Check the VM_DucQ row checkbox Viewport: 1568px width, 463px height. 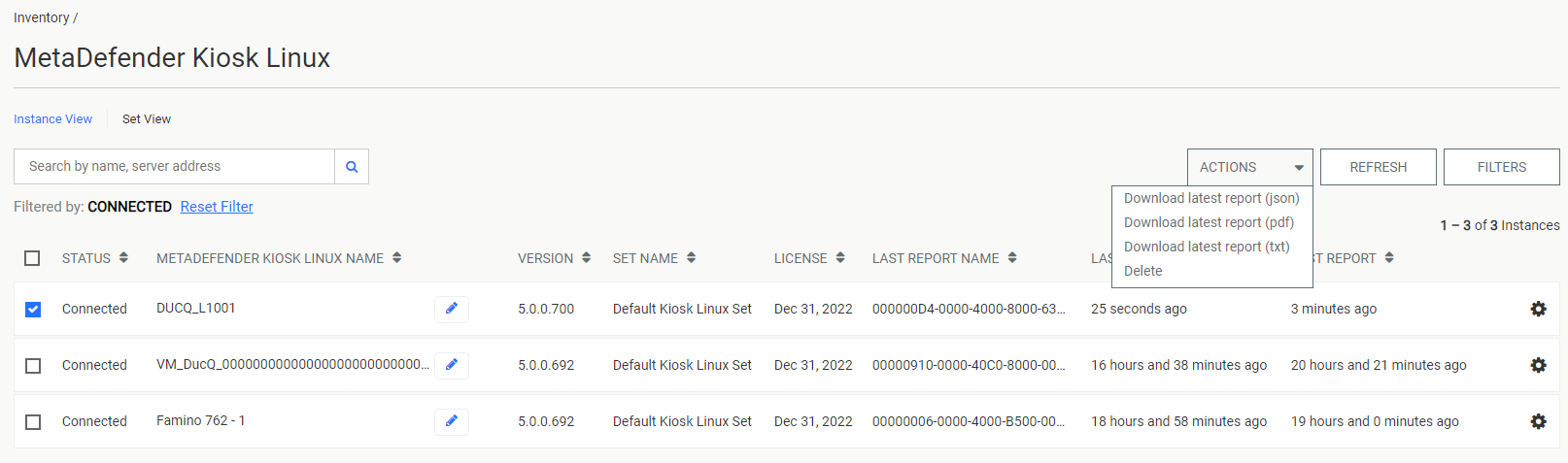[x=33, y=366]
